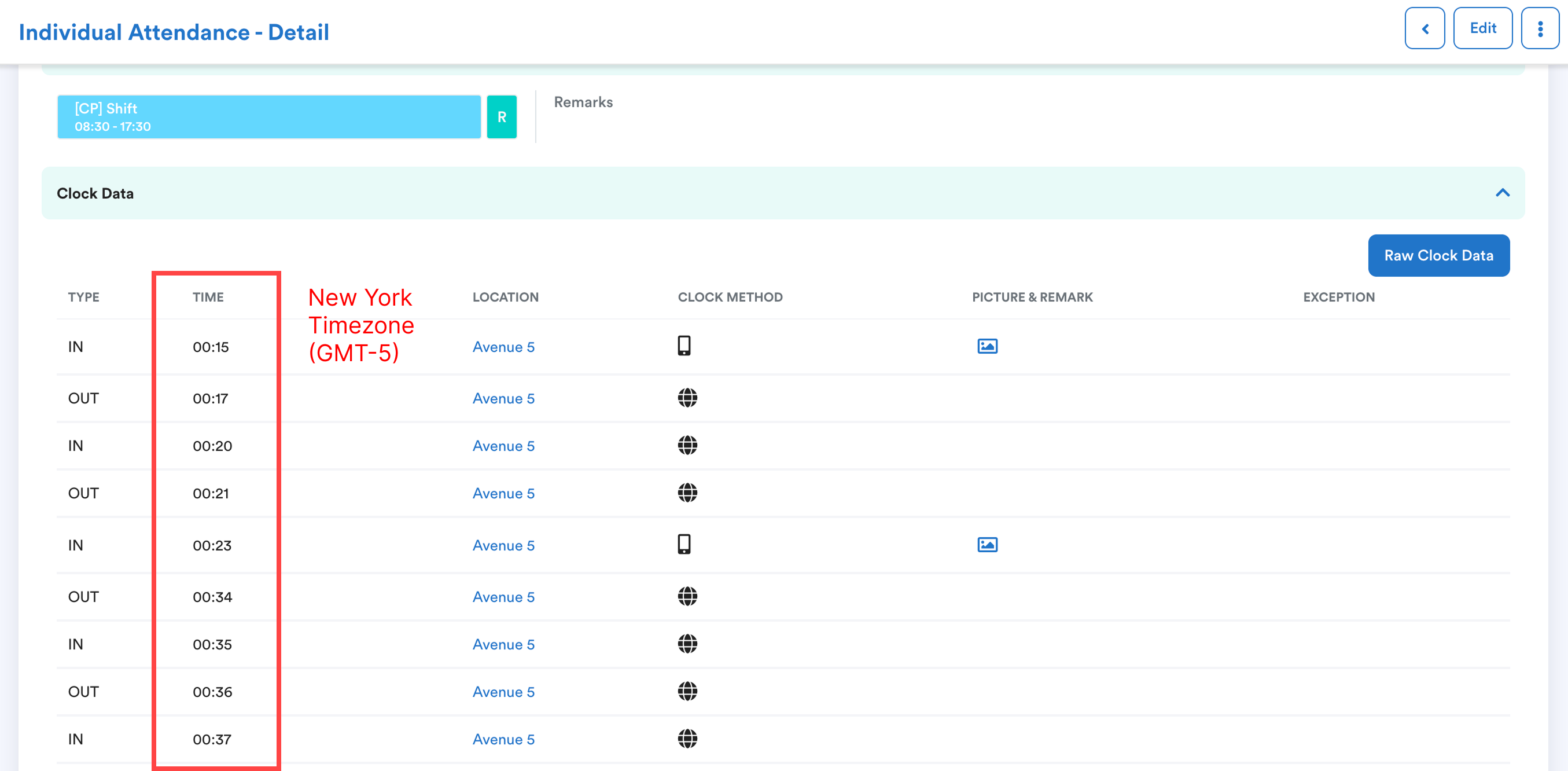Click the LOCATION column header
Image resolution: width=1568 pixels, height=771 pixels.
click(505, 297)
